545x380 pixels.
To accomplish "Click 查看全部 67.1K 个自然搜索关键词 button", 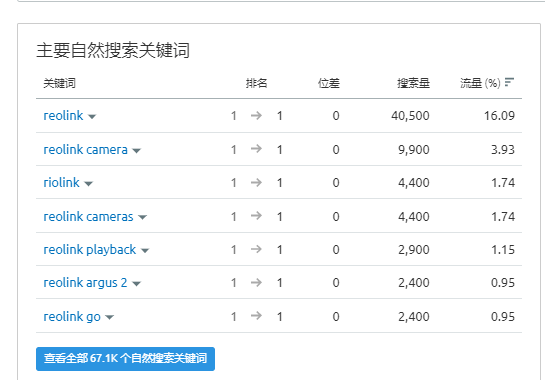I will [125, 358].
